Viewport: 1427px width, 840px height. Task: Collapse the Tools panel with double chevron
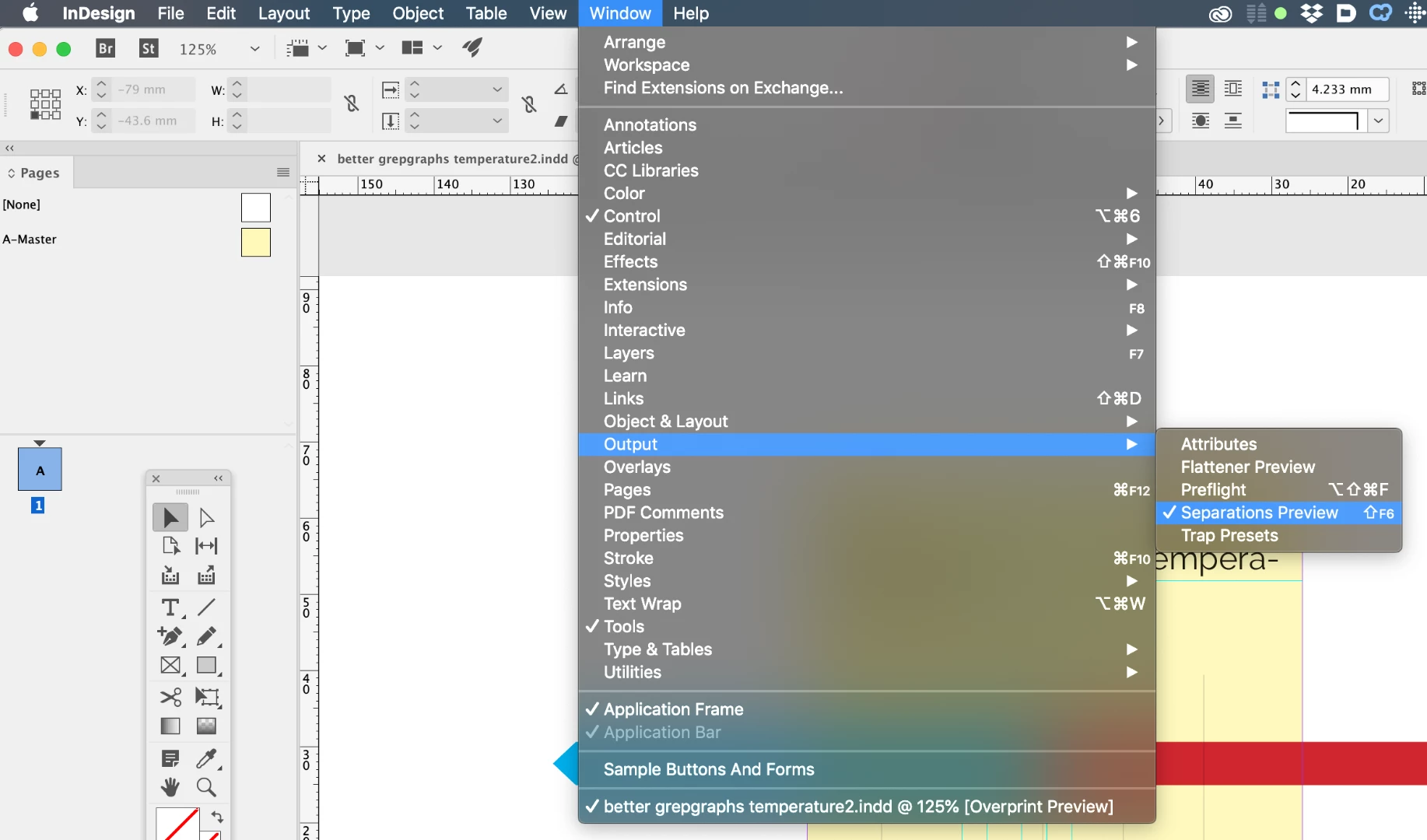[x=219, y=478]
